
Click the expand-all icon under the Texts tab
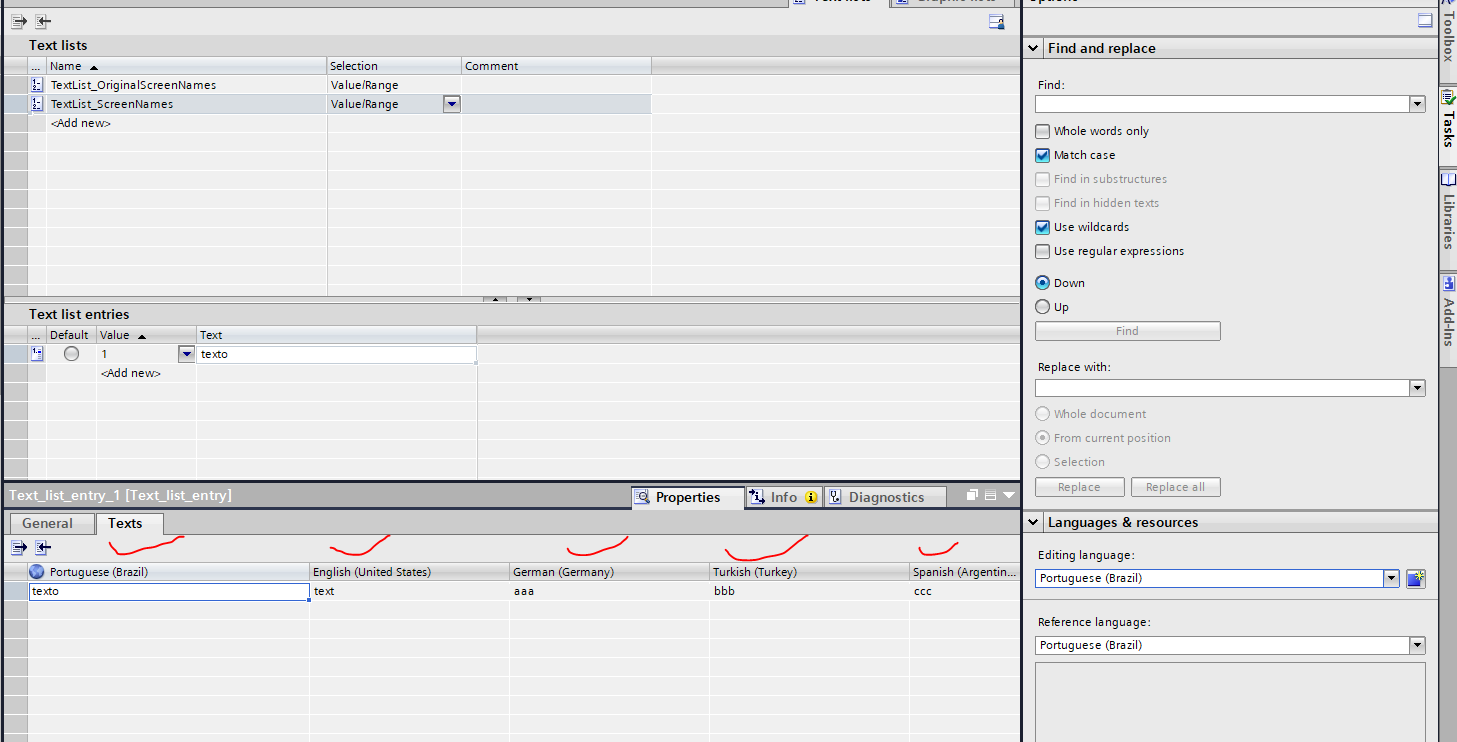click(19, 547)
